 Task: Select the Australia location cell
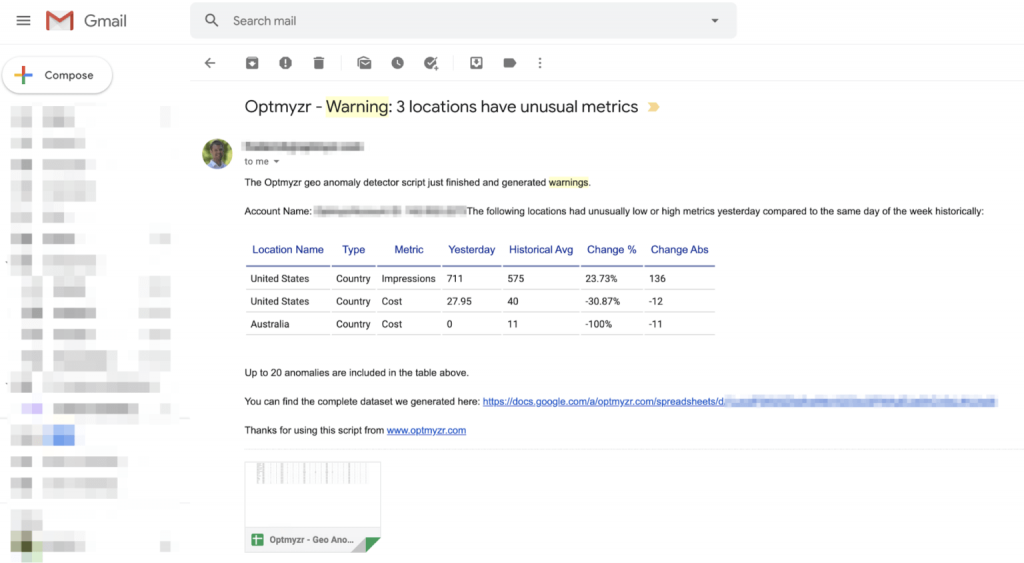[270, 324]
